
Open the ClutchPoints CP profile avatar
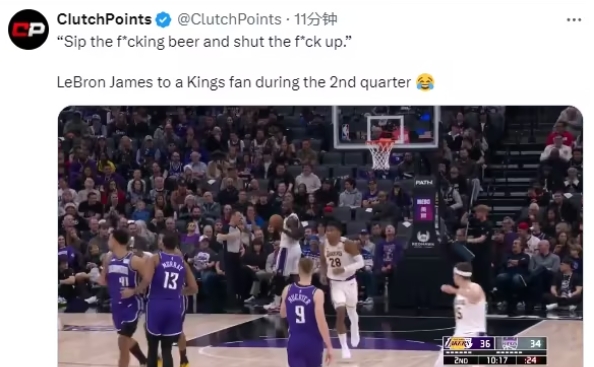coord(28,30)
